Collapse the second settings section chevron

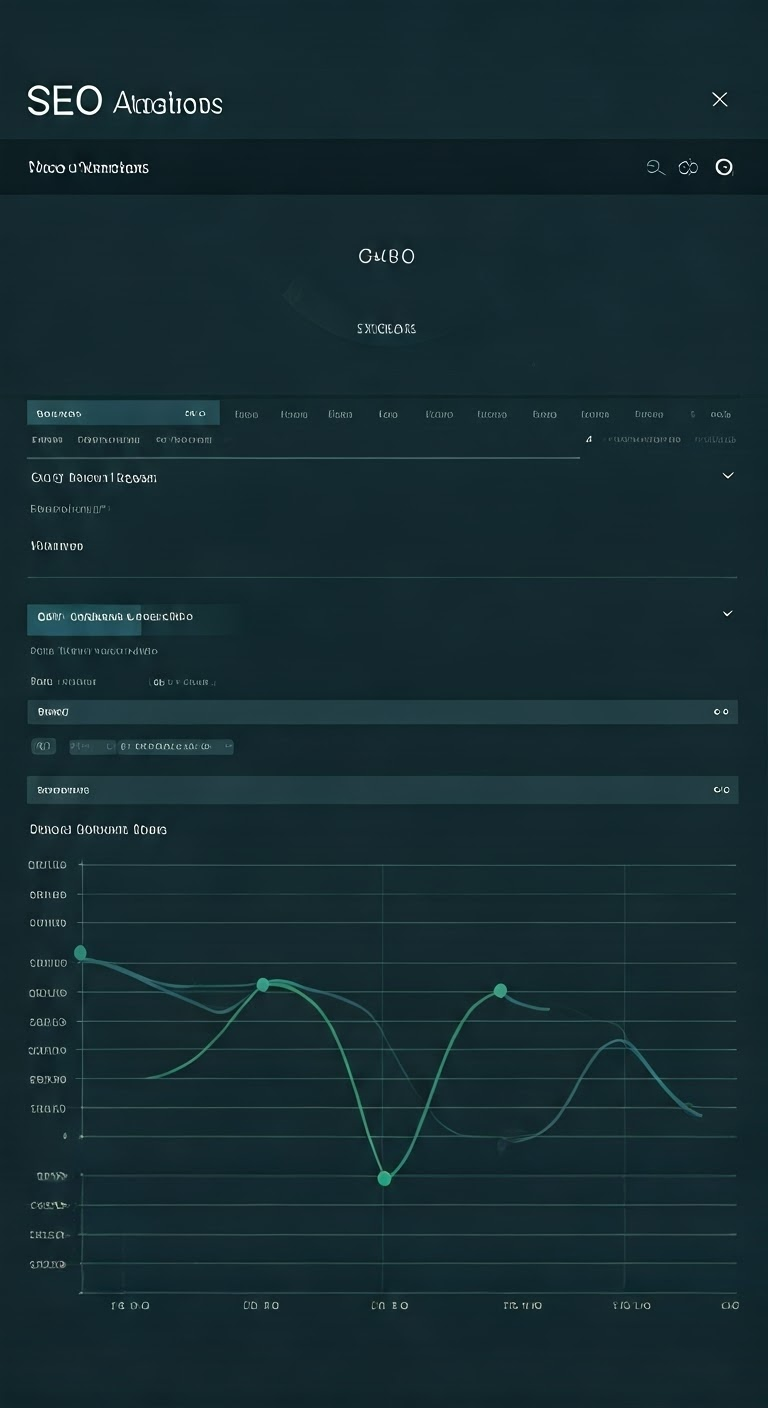(x=728, y=613)
